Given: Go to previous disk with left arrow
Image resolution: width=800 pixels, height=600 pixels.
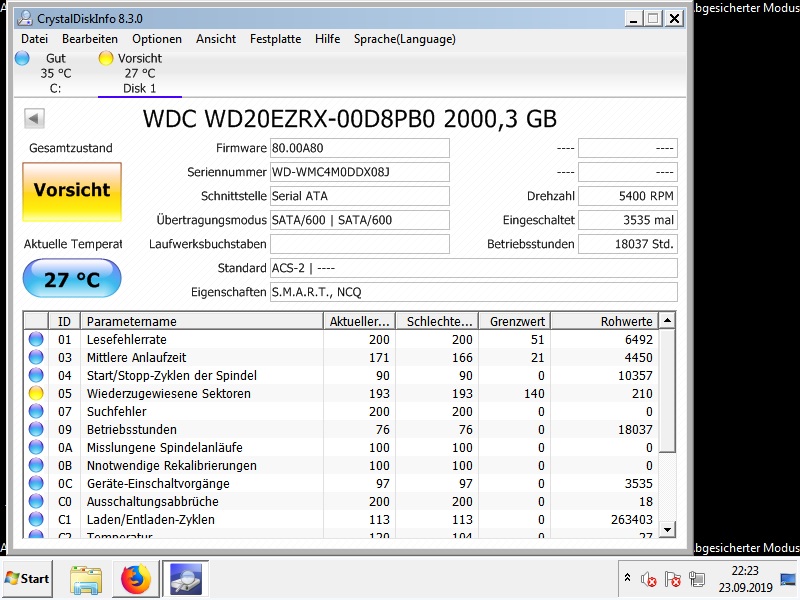Looking at the screenshot, I should coord(34,119).
